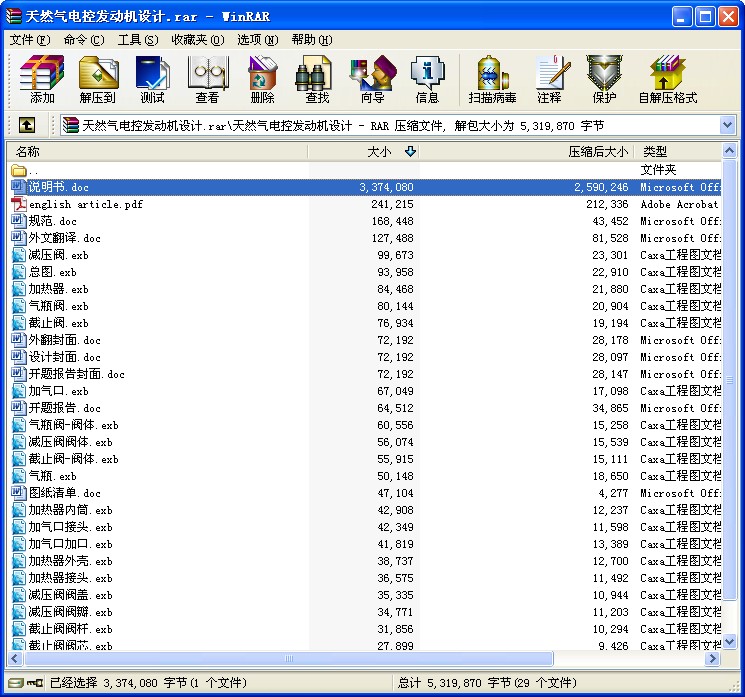Open the 查看 (View) toolbar tool
The height and width of the screenshot is (697, 745).
click(207, 79)
